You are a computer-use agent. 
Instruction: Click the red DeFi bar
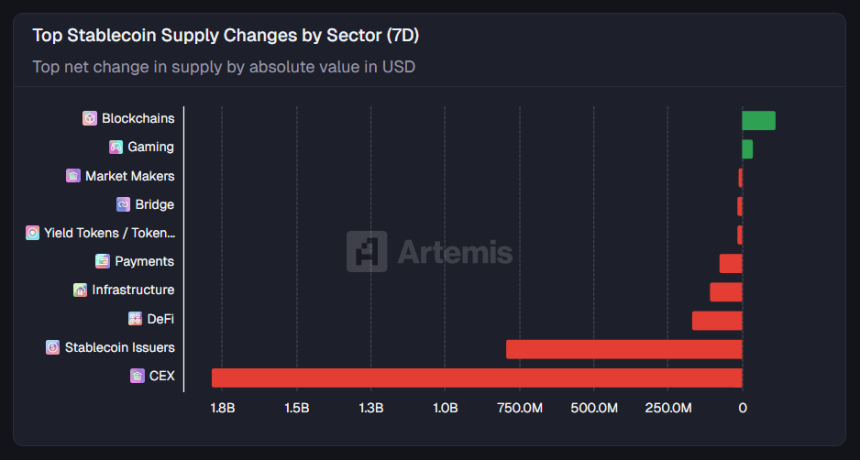(717, 321)
